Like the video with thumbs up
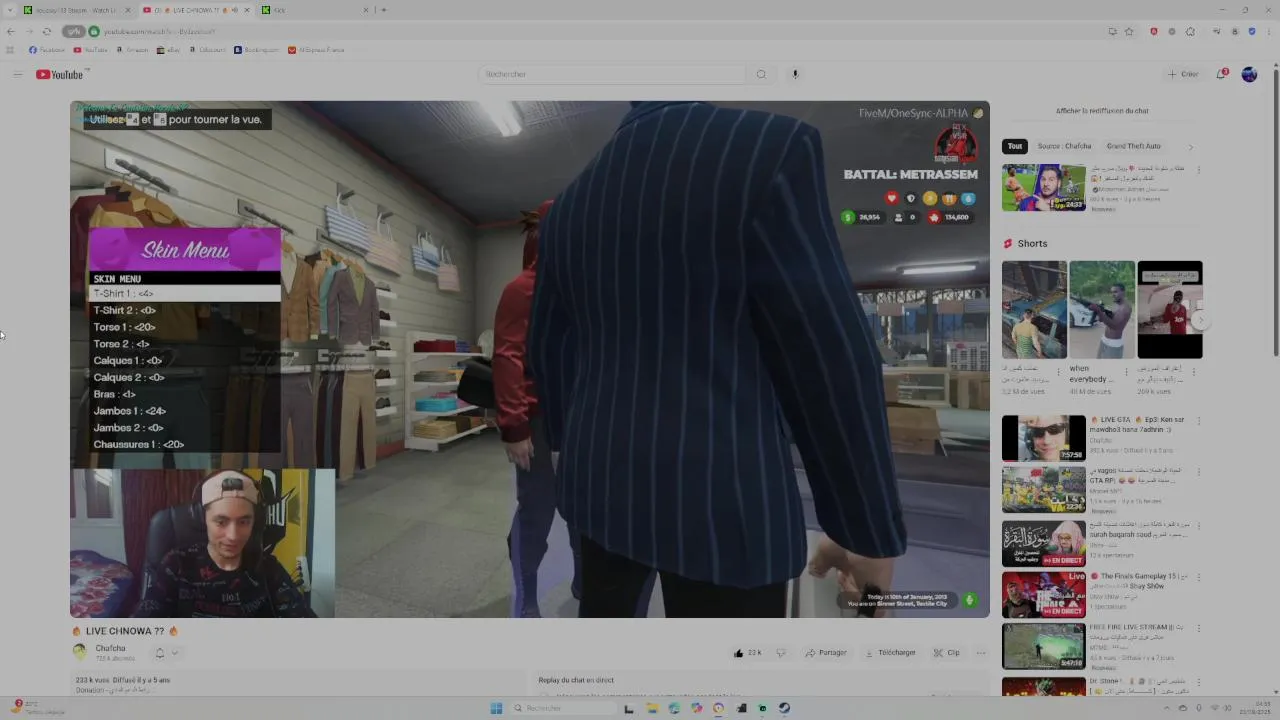 coord(748,653)
